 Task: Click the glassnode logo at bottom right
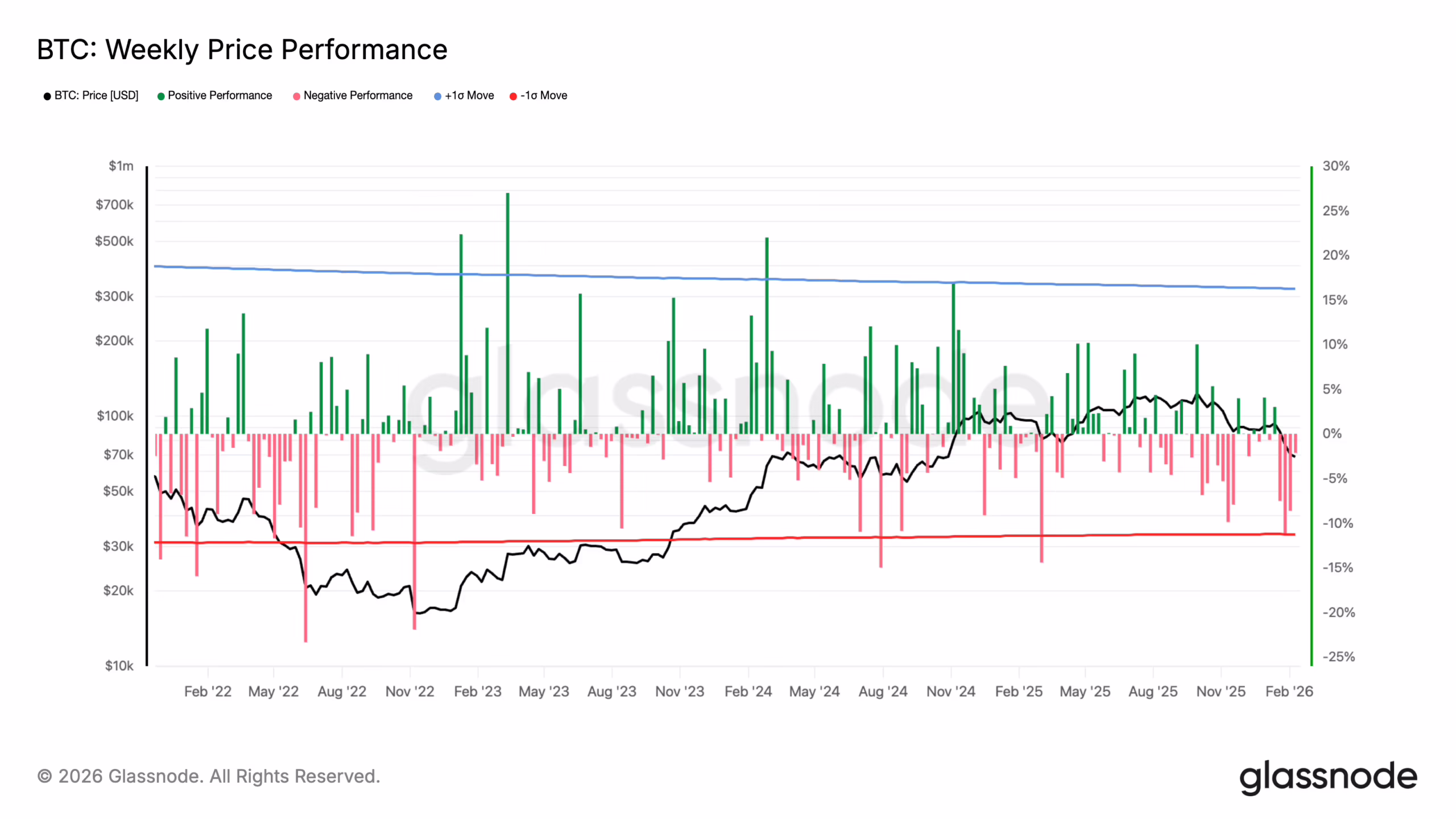click(x=1328, y=777)
